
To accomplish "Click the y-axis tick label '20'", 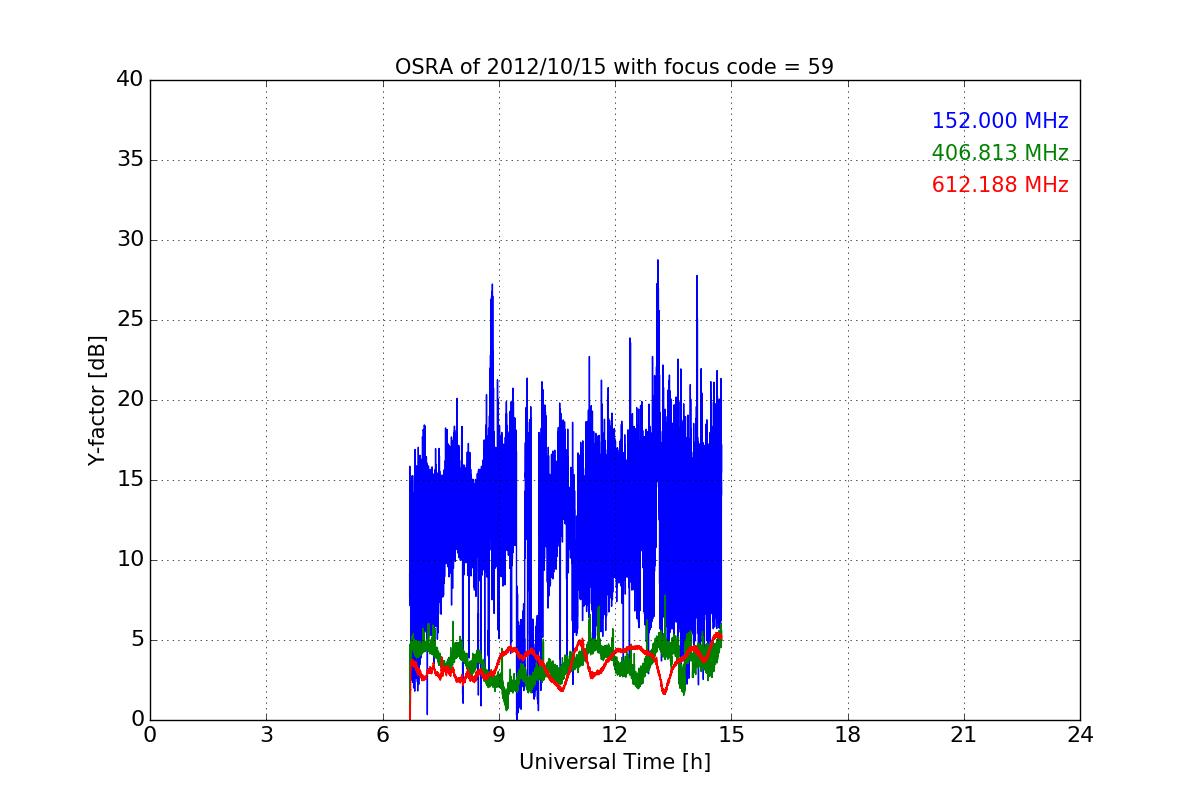I will click(x=130, y=400).
